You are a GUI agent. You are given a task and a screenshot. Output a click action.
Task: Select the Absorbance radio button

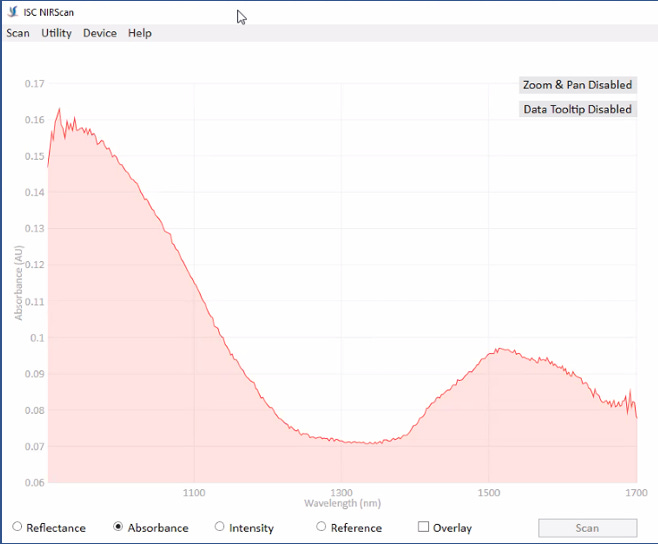(118, 526)
